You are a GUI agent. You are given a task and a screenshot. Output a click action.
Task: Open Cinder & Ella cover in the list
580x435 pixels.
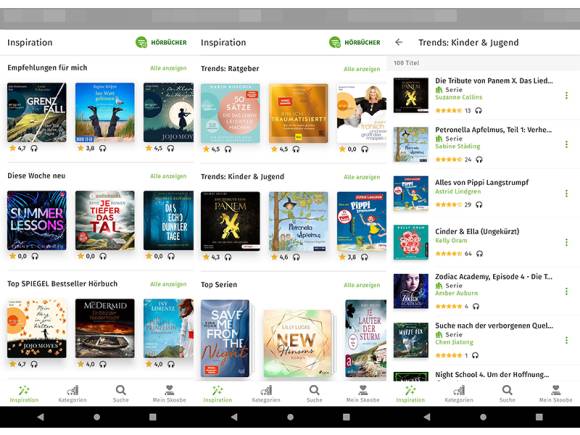pyautogui.click(x=411, y=242)
